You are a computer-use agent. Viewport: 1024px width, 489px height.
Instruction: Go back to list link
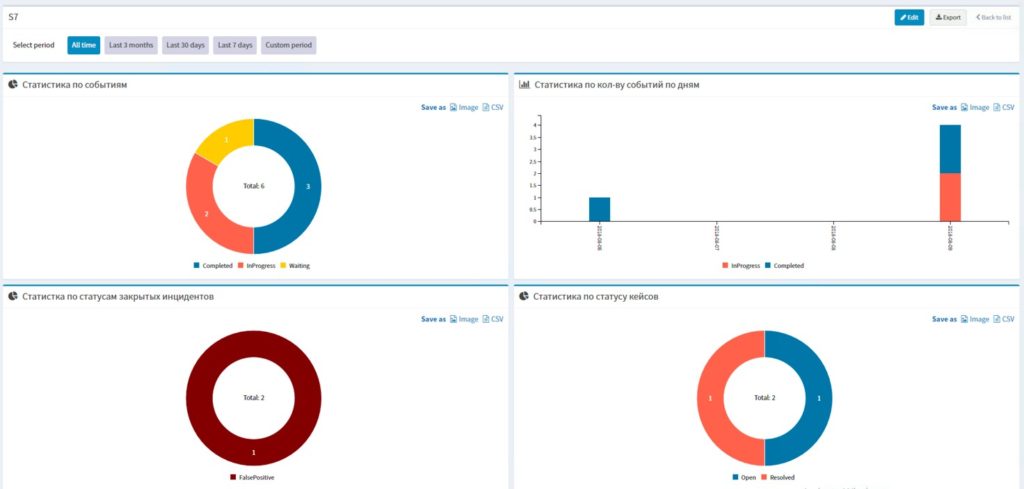992,17
